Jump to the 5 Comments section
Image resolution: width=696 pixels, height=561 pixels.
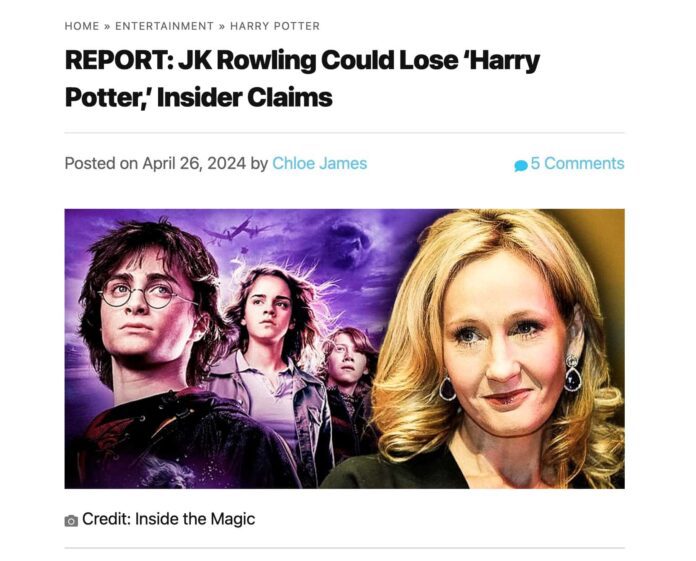(577, 163)
